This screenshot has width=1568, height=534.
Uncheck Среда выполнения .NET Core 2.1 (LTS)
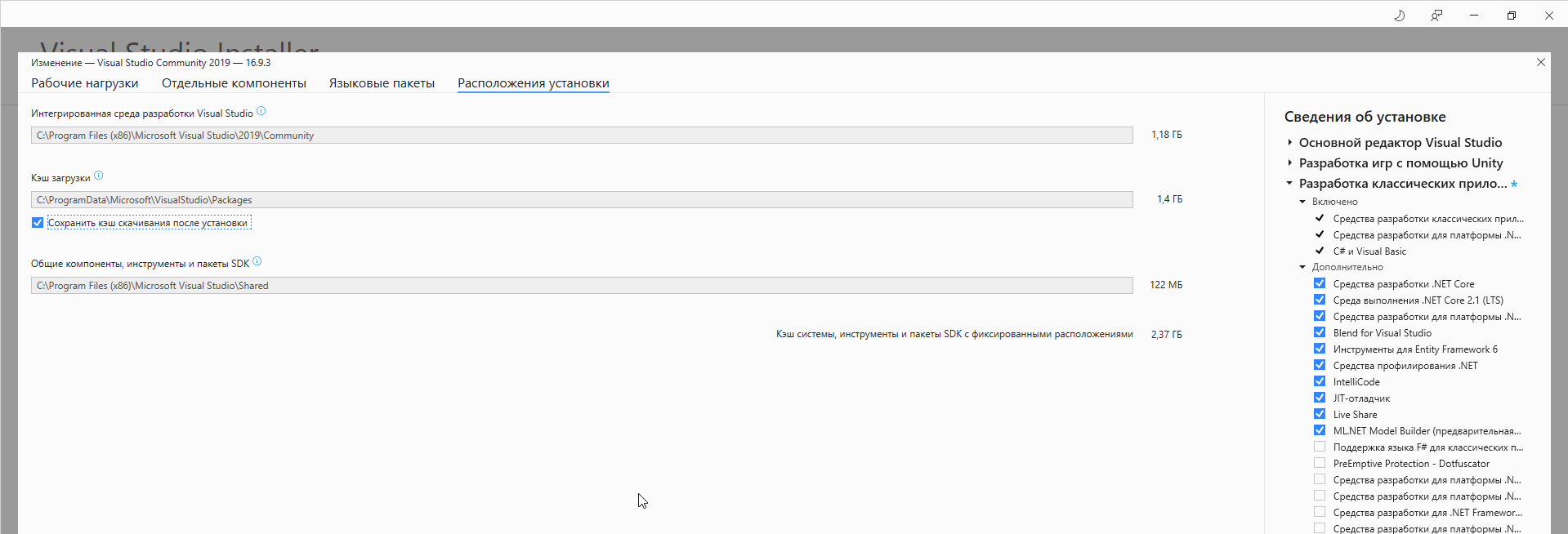tap(1320, 300)
